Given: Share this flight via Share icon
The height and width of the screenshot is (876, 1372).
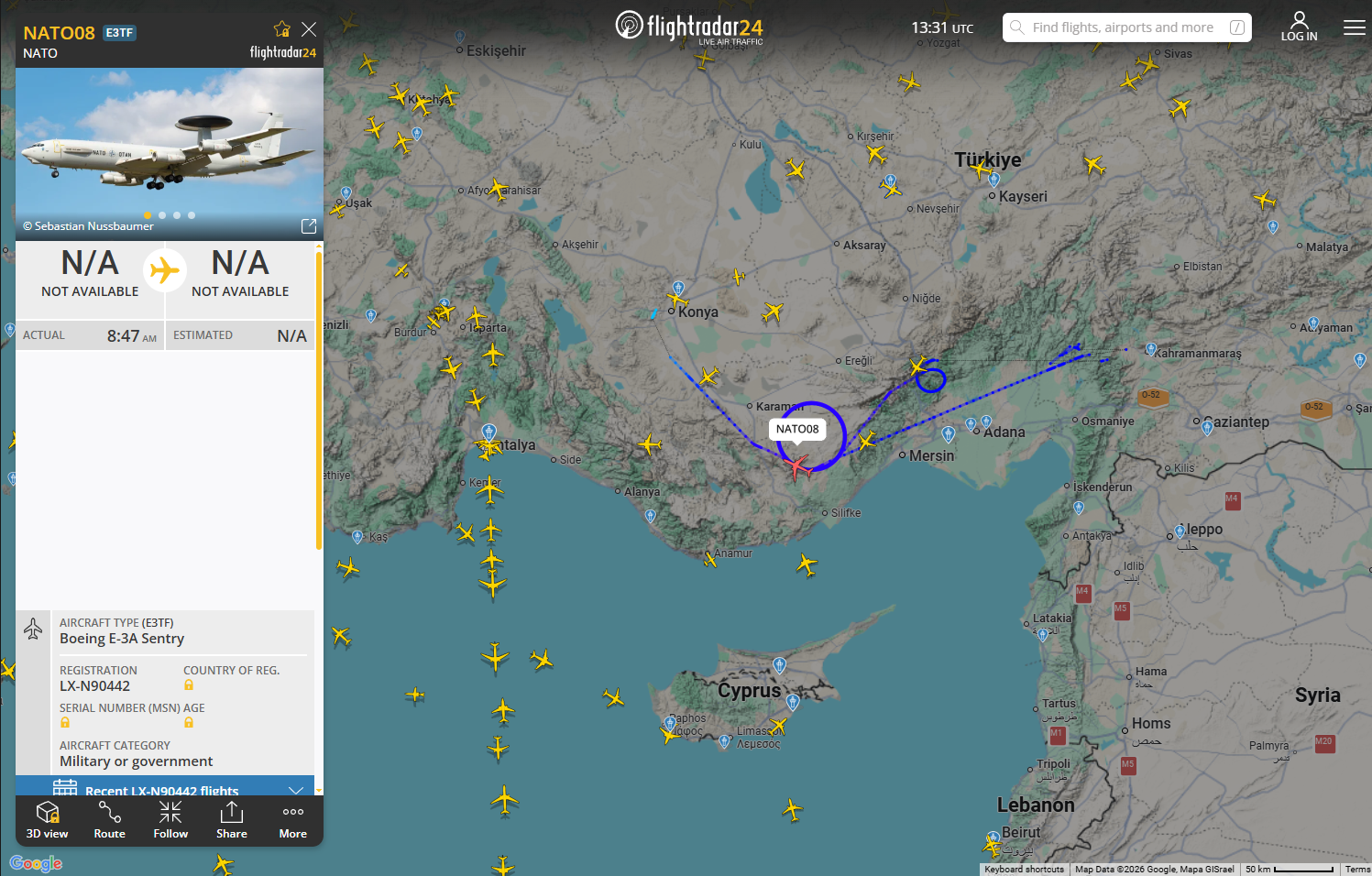Looking at the screenshot, I should [x=232, y=820].
